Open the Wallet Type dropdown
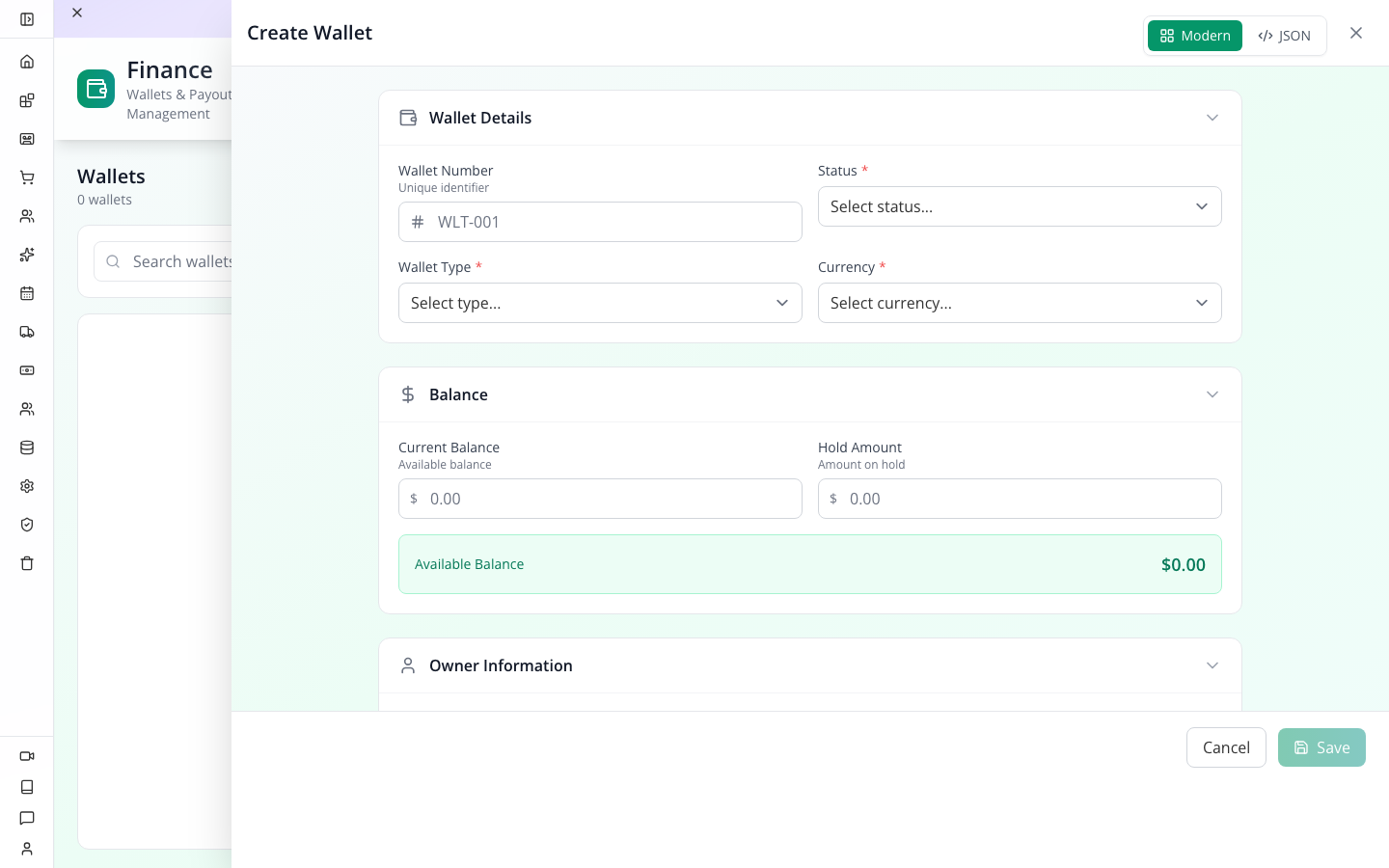 pos(600,303)
